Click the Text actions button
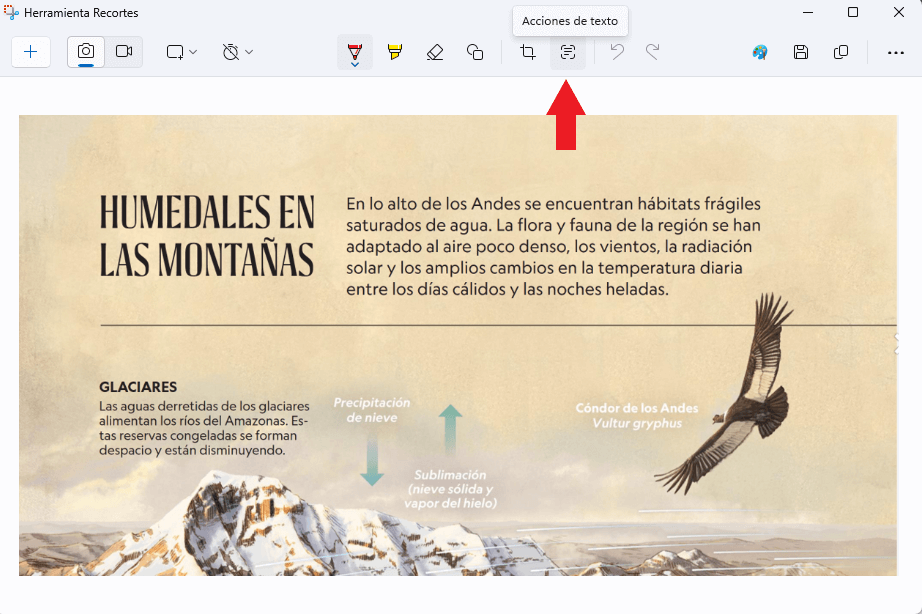The width and height of the screenshot is (922, 614). [x=567, y=52]
